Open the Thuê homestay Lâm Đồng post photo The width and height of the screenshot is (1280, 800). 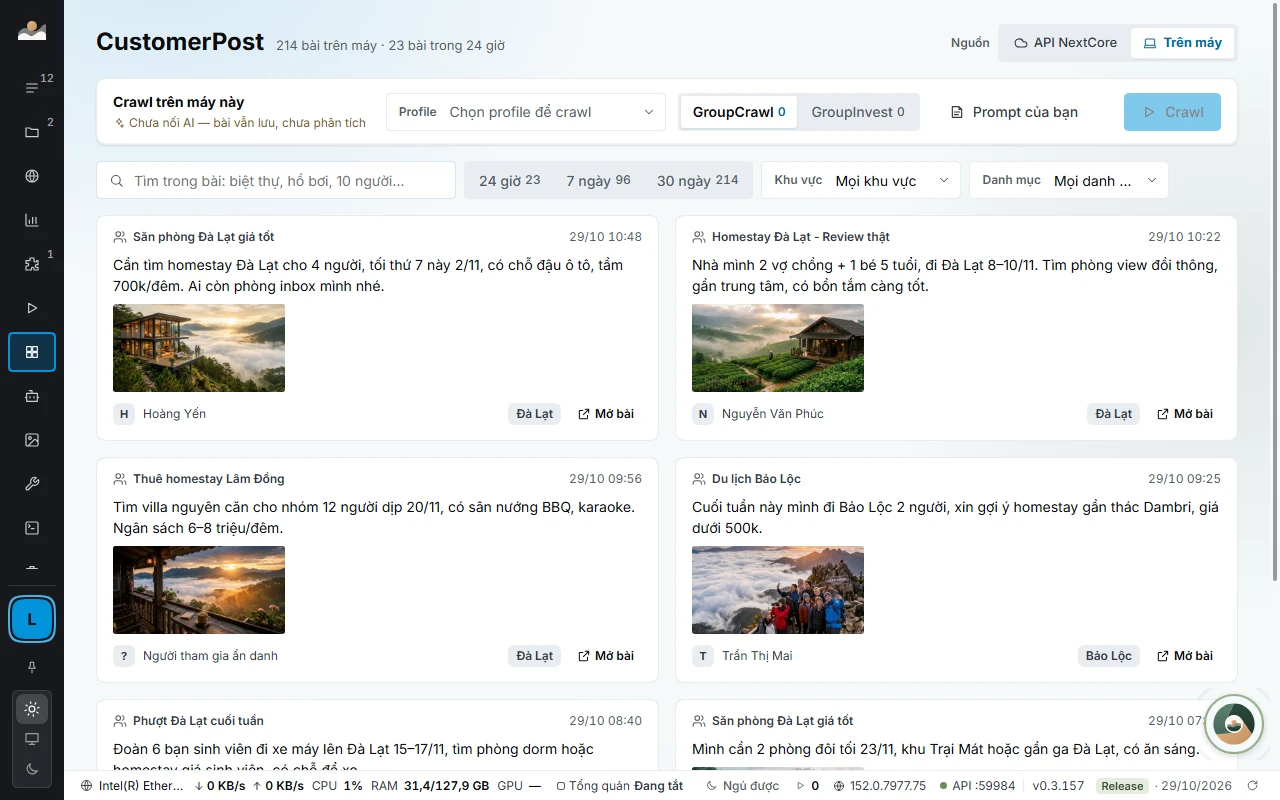[199, 590]
